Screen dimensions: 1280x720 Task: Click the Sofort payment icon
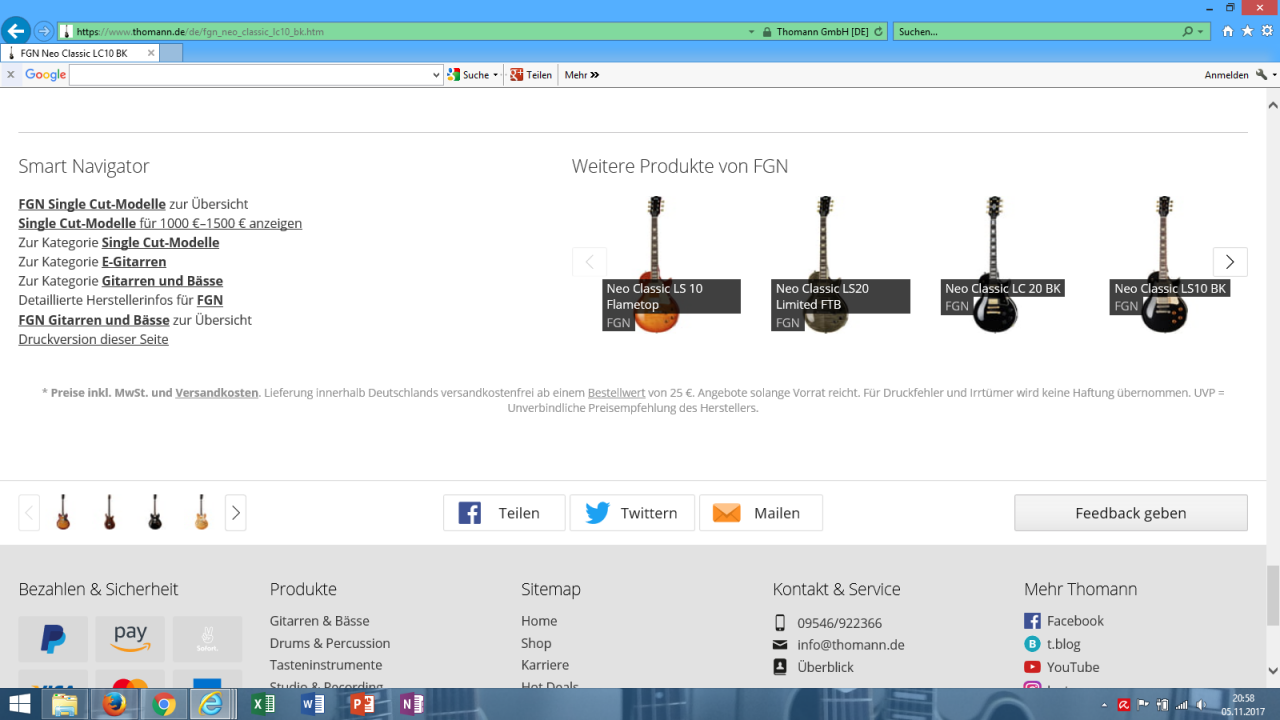pyautogui.click(x=207, y=639)
